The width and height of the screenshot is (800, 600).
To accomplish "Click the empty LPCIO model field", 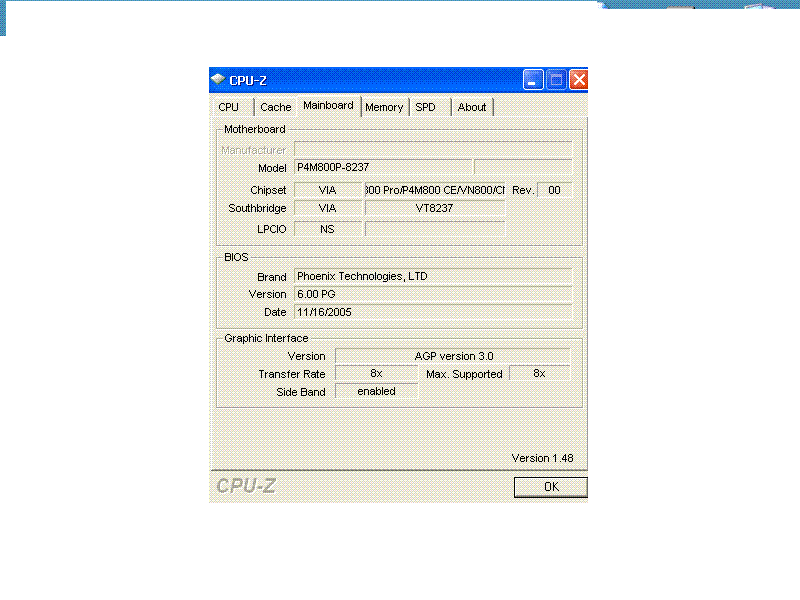I will 435,229.
